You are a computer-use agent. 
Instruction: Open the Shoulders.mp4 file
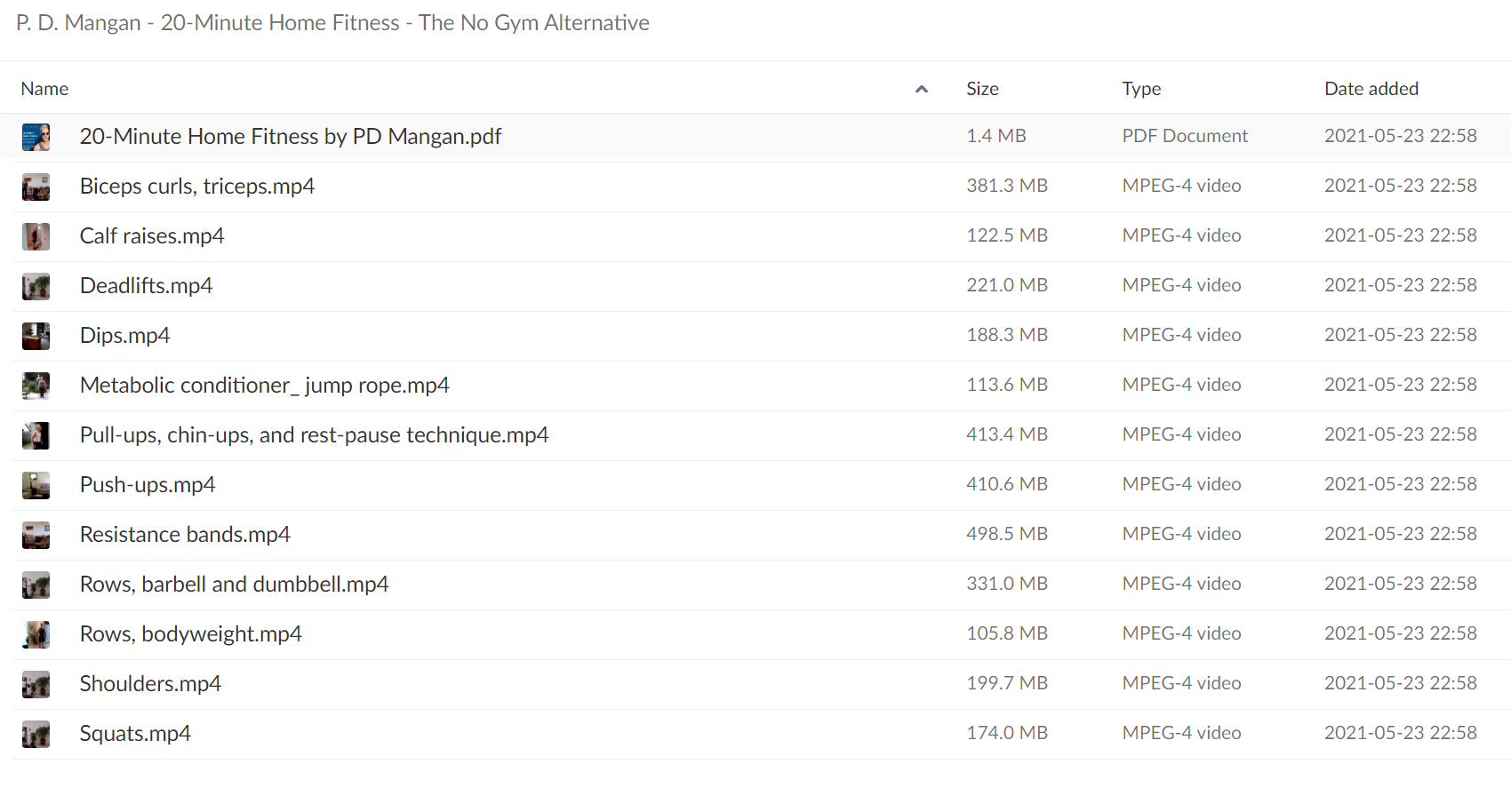tap(150, 683)
